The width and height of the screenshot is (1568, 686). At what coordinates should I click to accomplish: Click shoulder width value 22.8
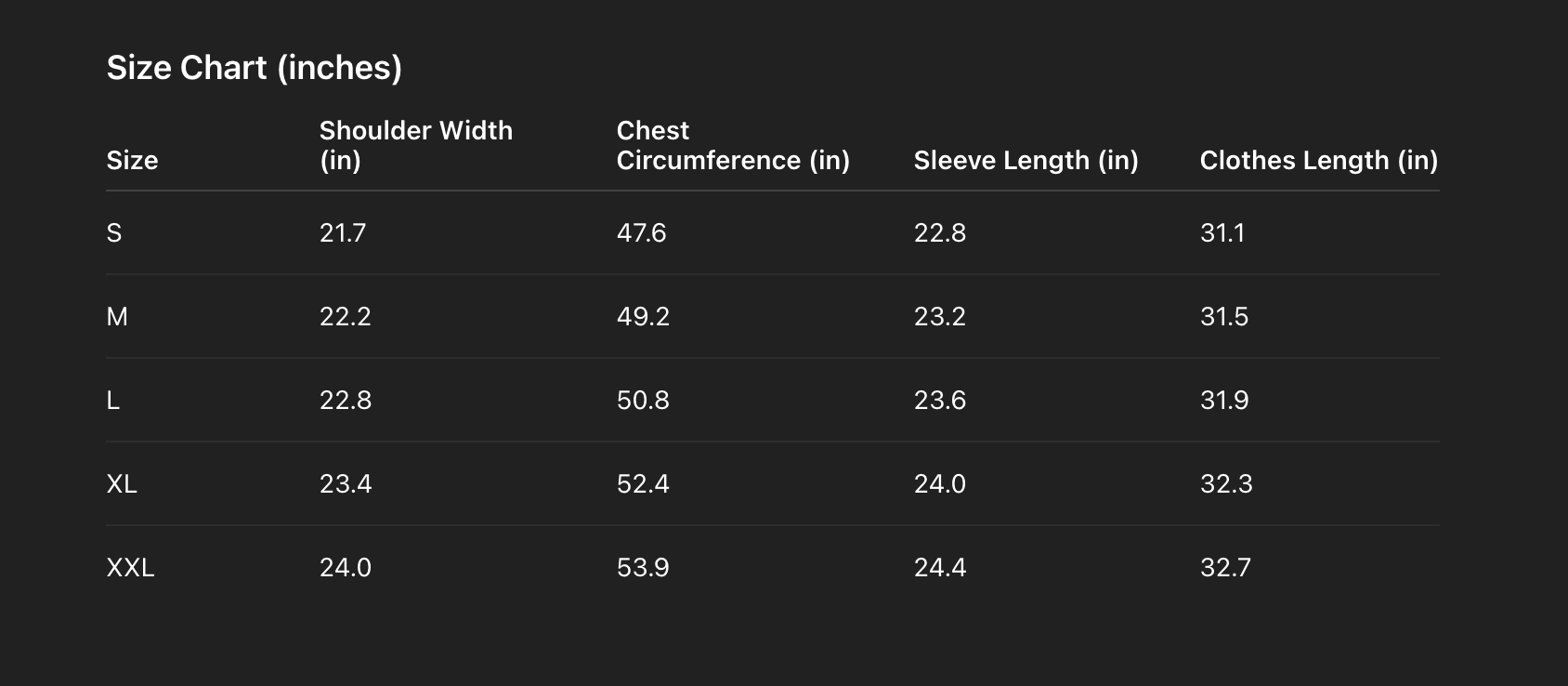(345, 400)
